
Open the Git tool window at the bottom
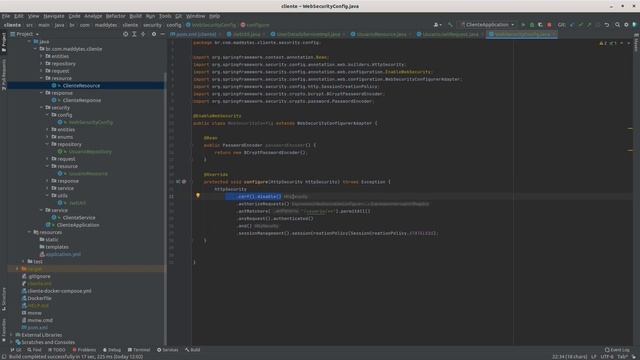[16, 350]
